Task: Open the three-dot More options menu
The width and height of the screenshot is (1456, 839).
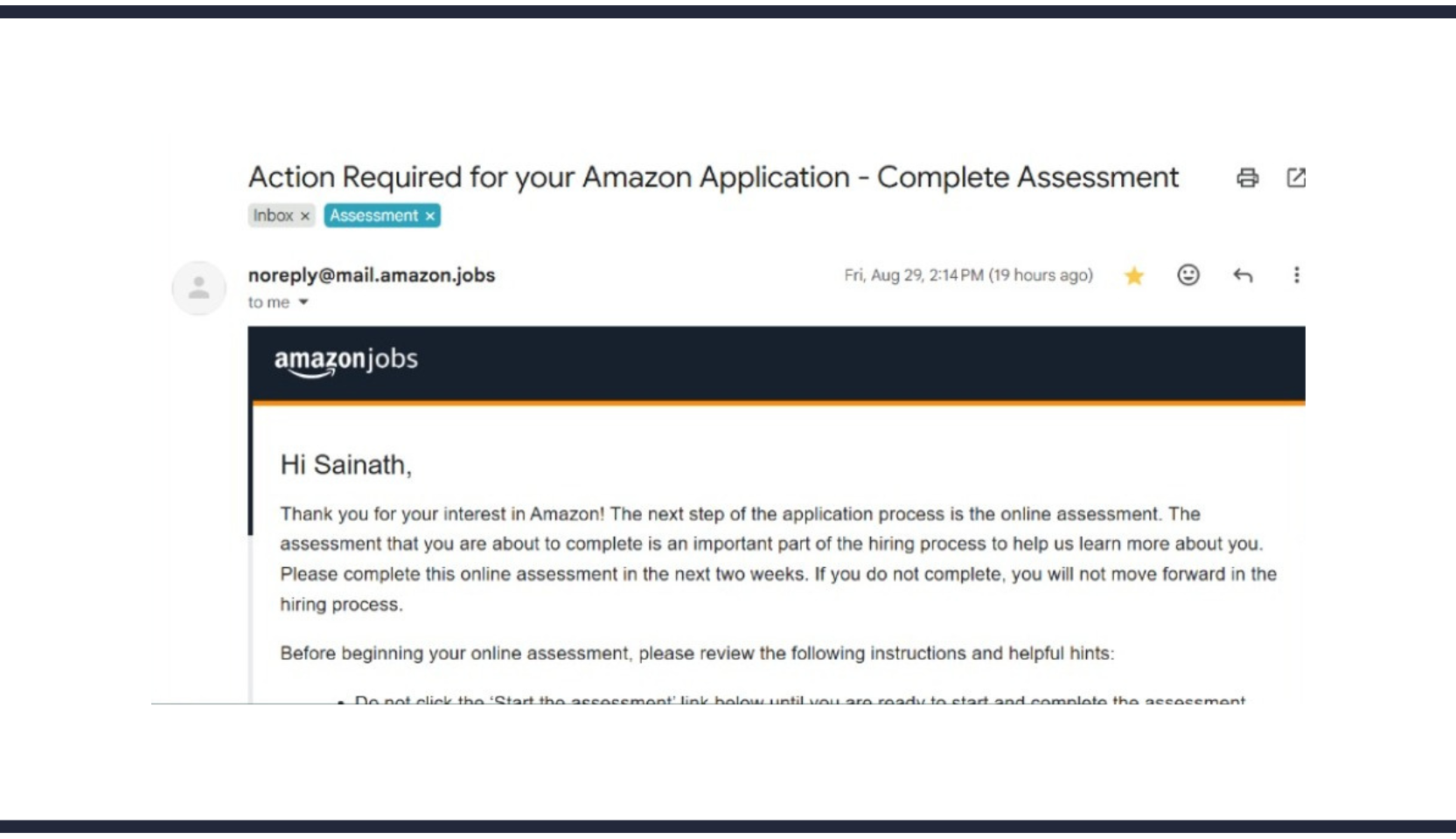Action: [x=1296, y=275]
